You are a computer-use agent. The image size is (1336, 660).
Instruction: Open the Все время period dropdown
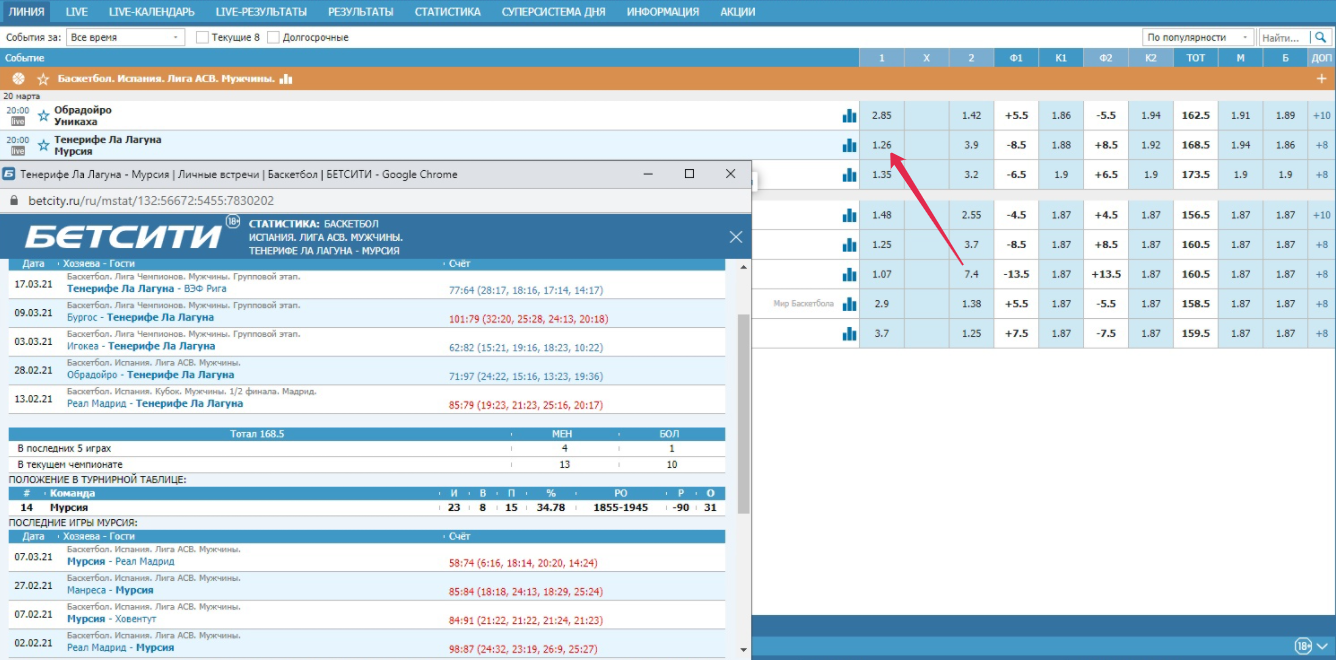tap(125, 38)
